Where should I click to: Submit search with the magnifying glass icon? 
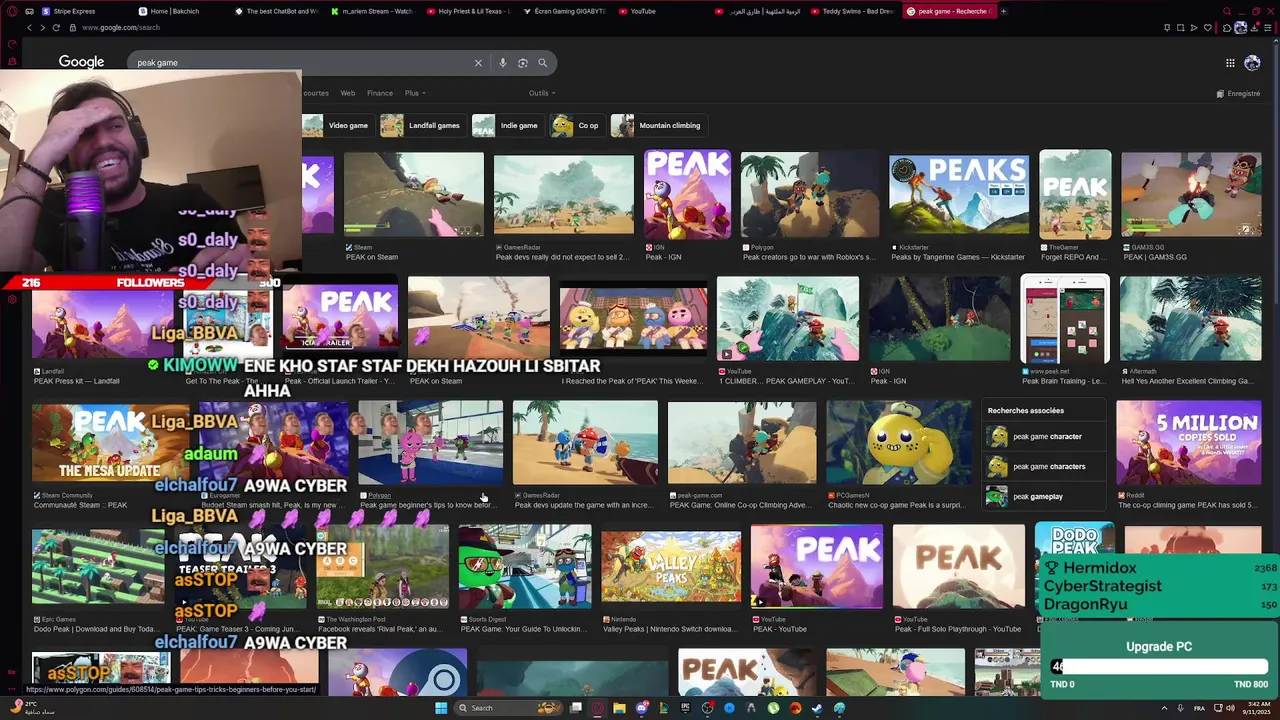click(x=543, y=63)
